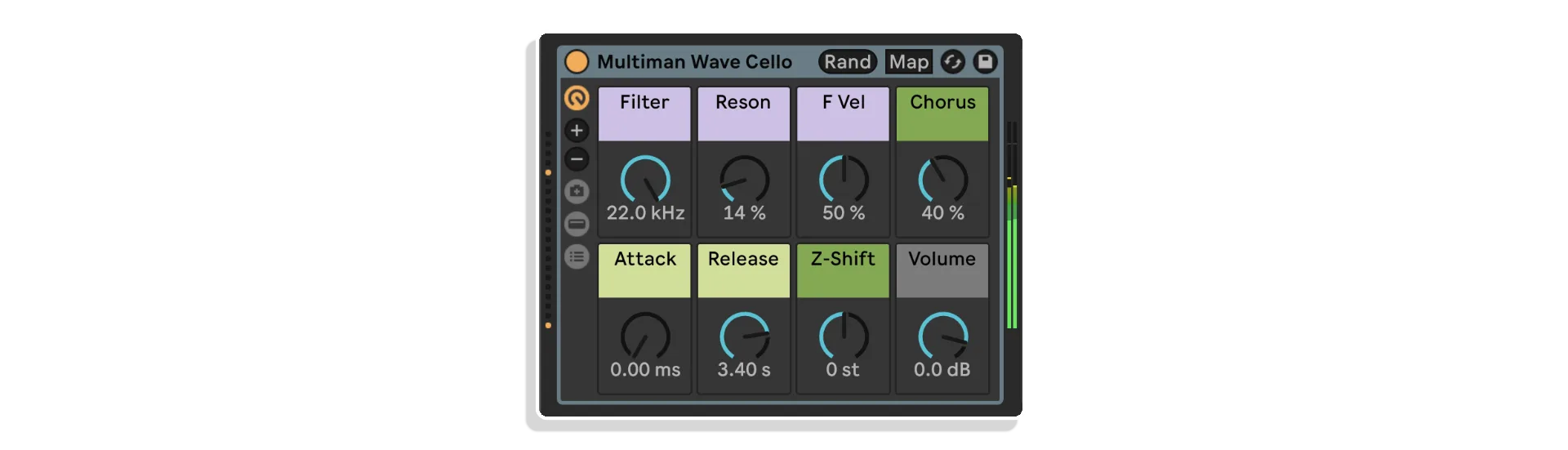This screenshot has height=450, width=1568.
Task: Click the chain list show/hide icon
Action: [x=577, y=224]
